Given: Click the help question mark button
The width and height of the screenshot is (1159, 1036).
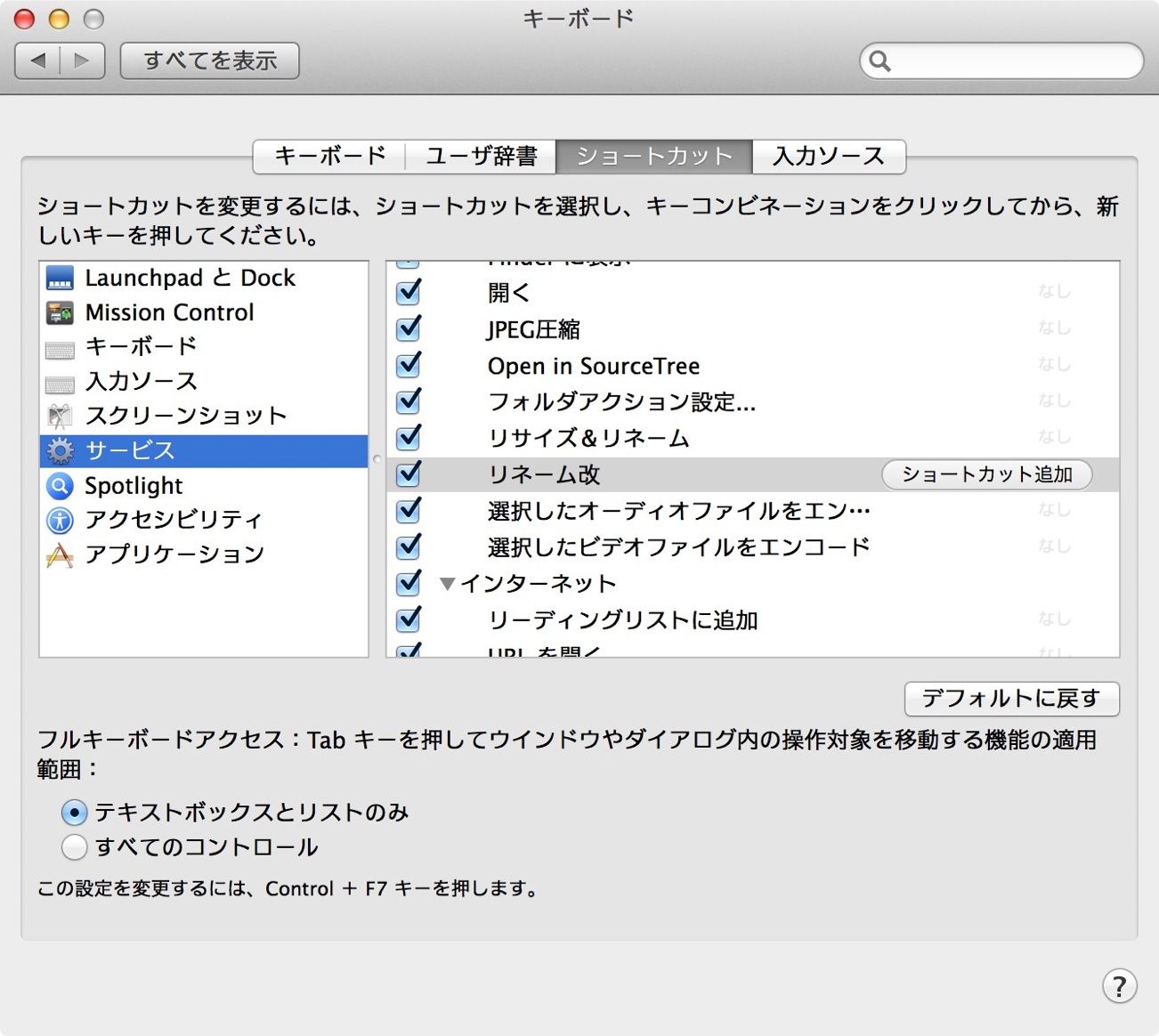Looking at the screenshot, I should [1119, 985].
